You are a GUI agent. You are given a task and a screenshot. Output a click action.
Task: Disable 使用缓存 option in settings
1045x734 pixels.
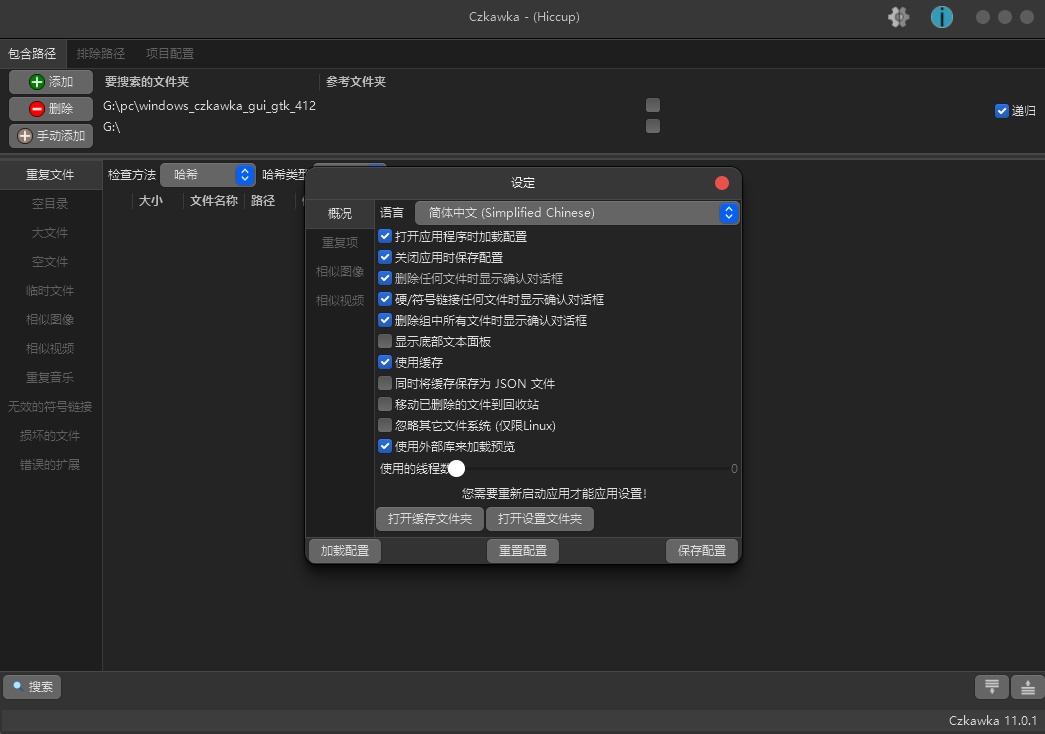pos(385,362)
